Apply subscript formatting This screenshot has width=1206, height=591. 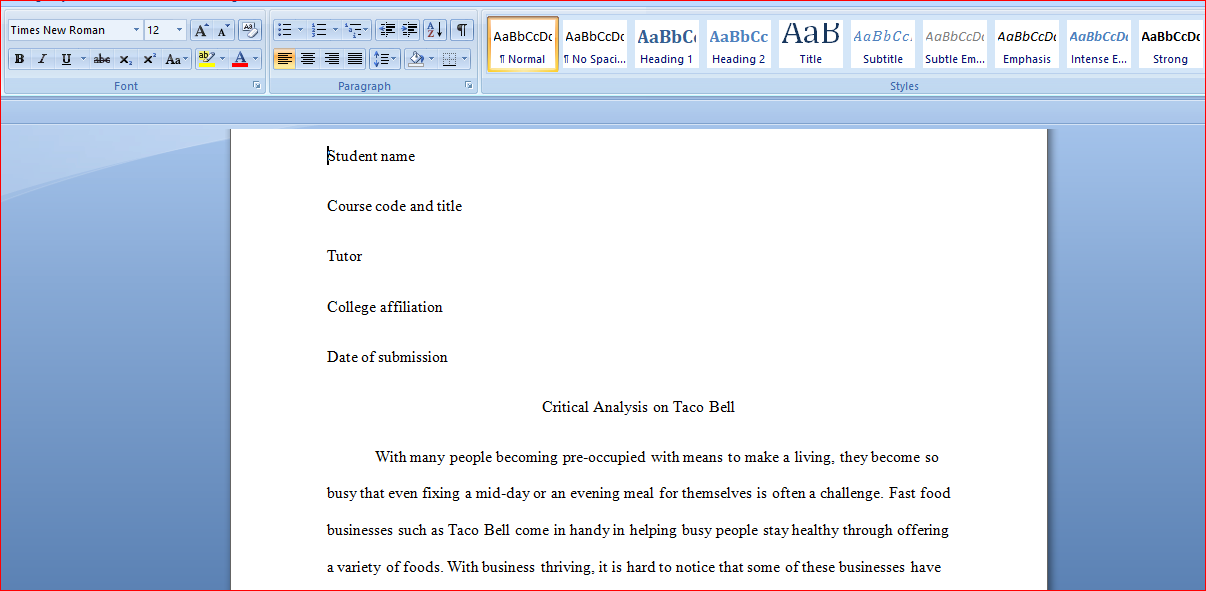pos(126,60)
